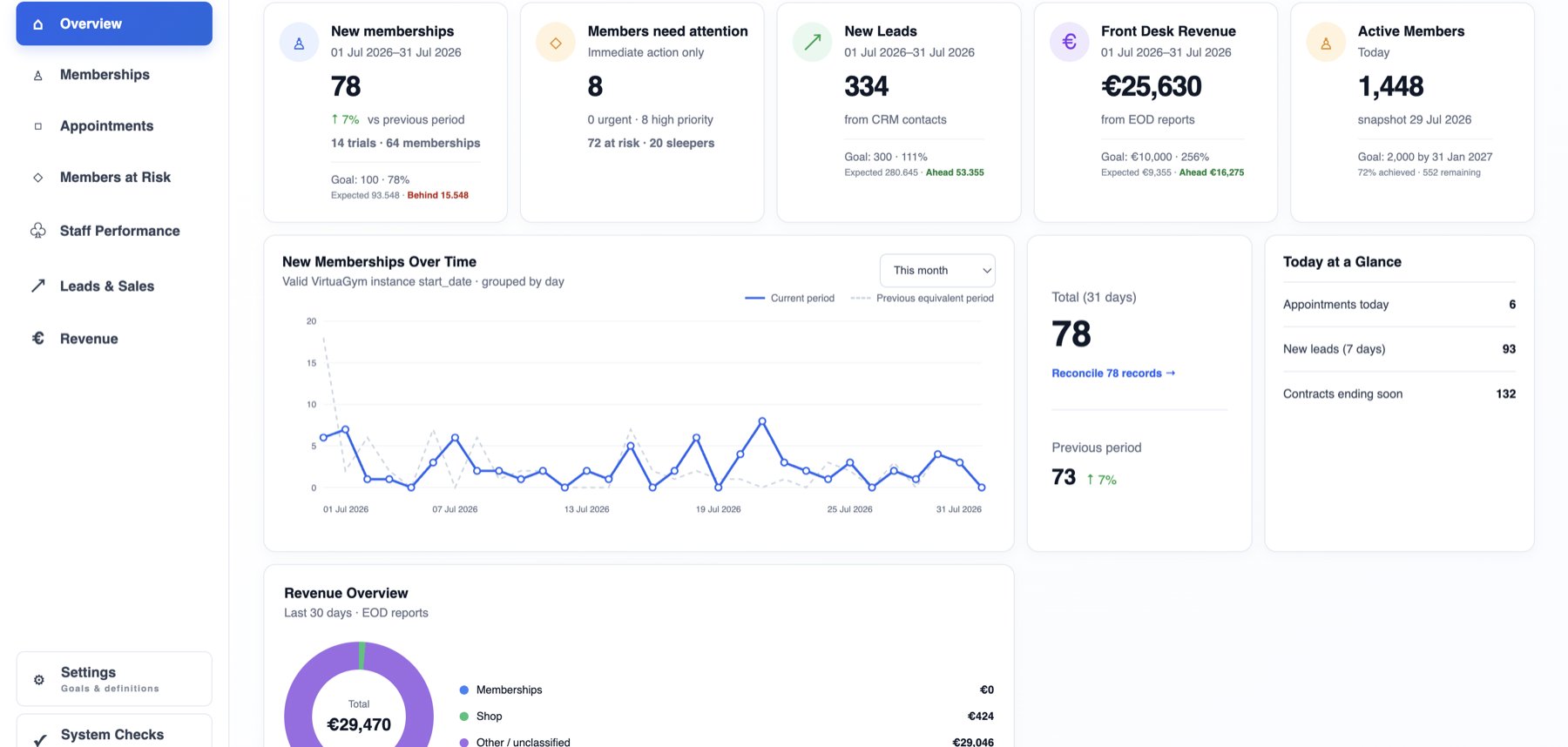
Task: Click the Previous period value 73
Action: click(1064, 477)
